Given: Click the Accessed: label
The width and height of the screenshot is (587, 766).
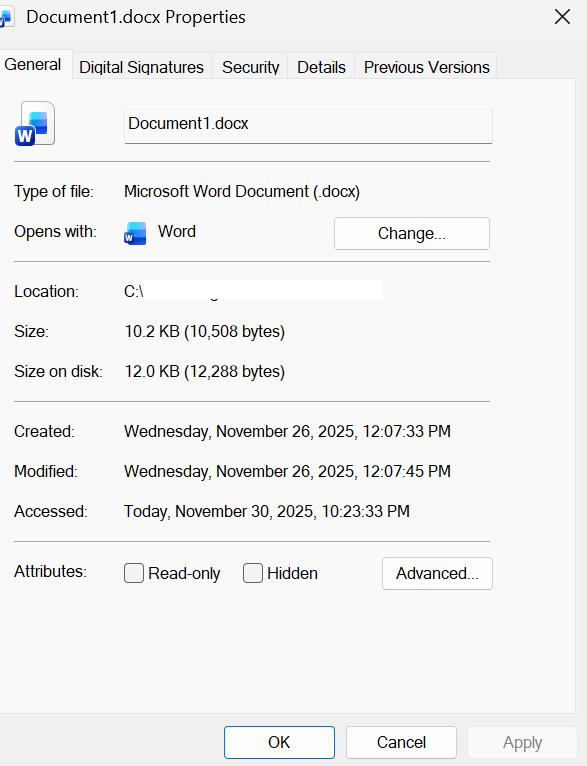Looking at the screenshot, I should click(x=51, y=512).
